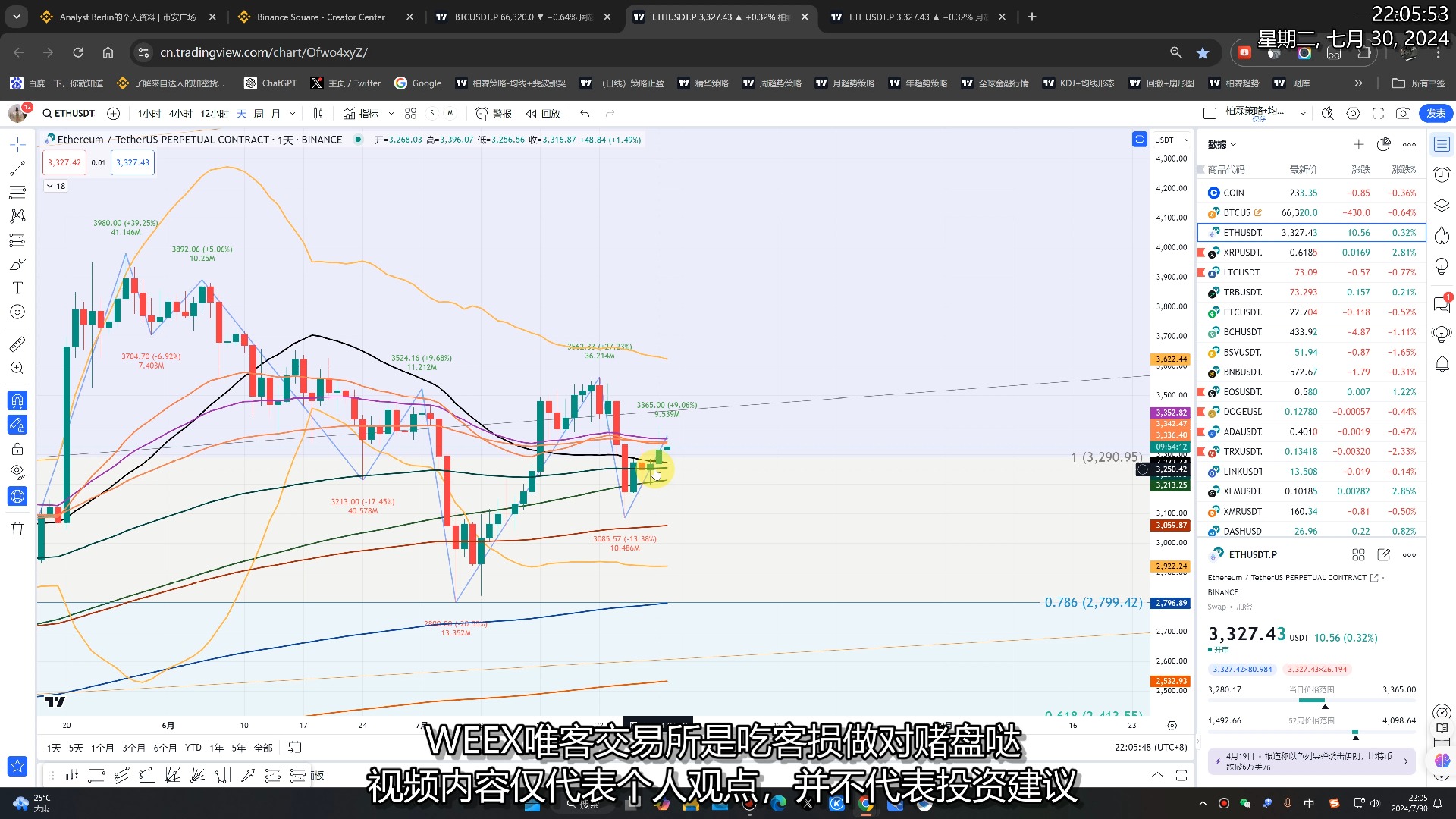
Task: Toggle magnet mode in left toolbar
Action: point(17,400)
